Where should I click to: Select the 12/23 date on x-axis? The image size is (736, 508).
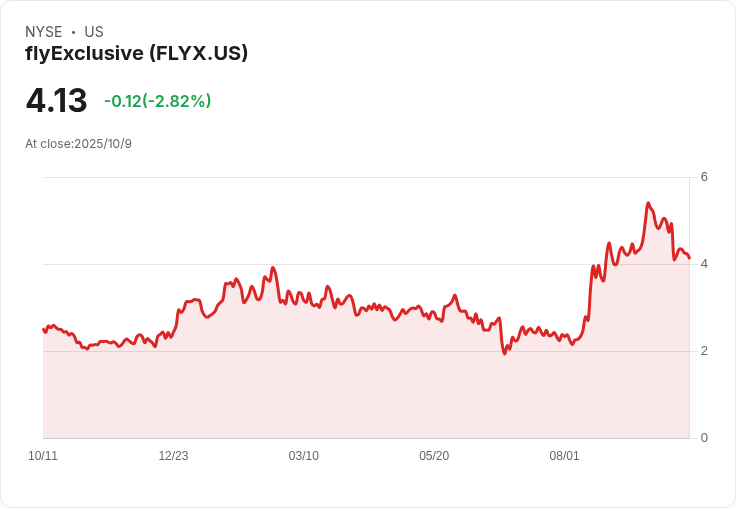click(x=173, y=456)
